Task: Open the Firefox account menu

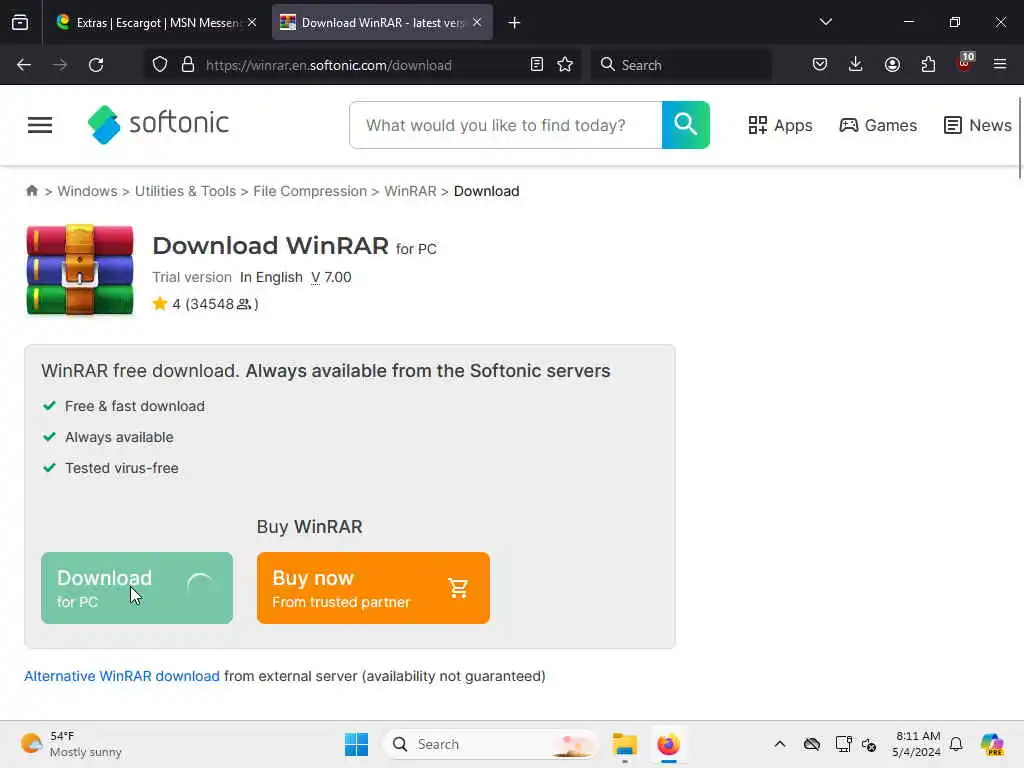Action: [x=892, y=65]
